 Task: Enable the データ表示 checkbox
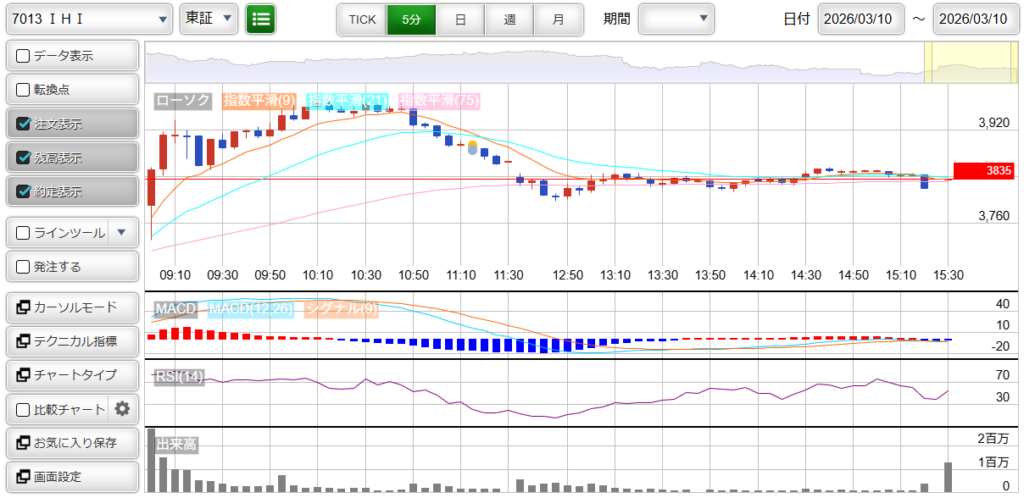pos(24,56)
